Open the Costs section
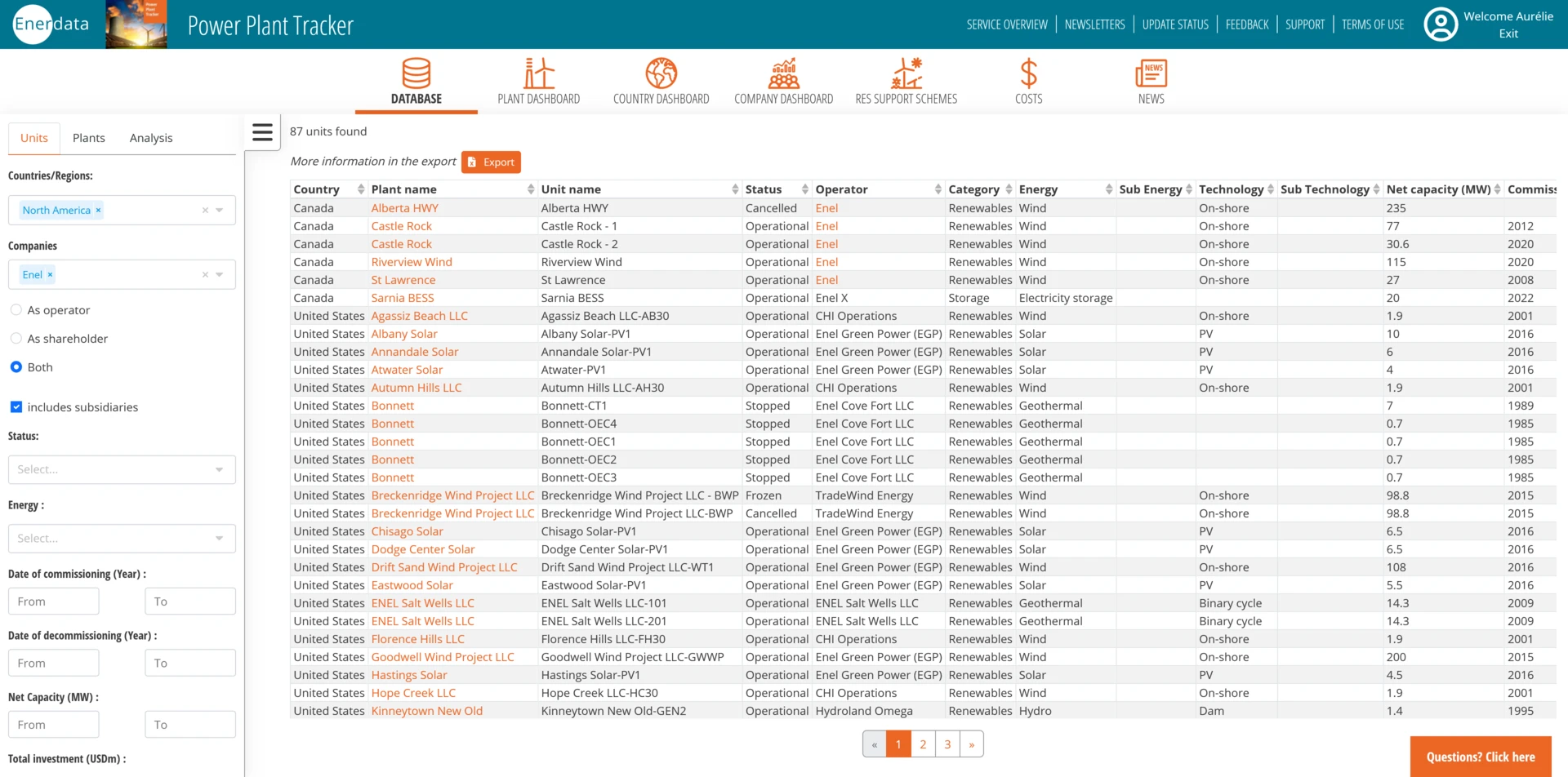This screenshot has width=1568, height=777. tap(1028, 80)
